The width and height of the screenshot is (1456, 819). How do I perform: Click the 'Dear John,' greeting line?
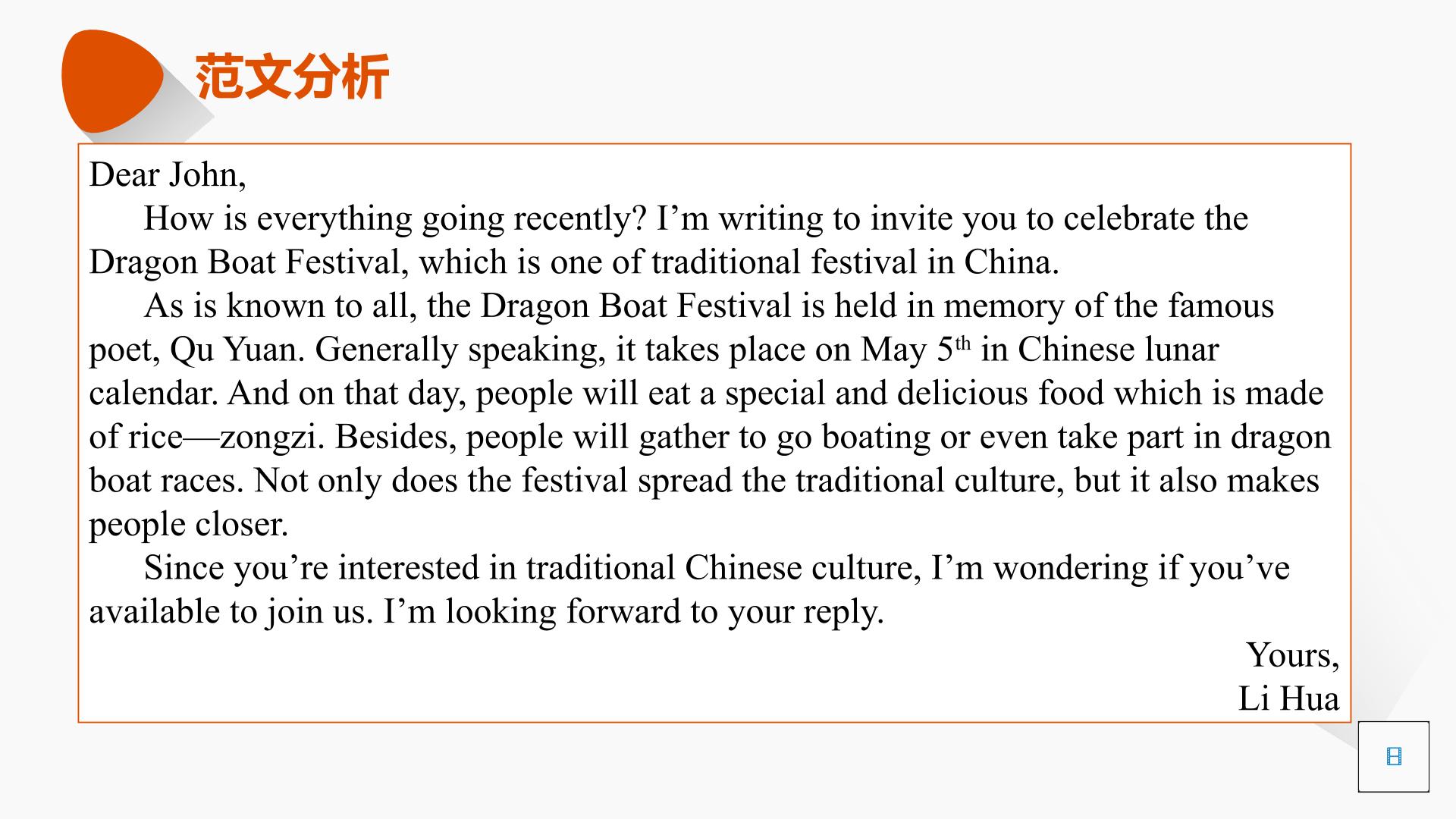168,174
